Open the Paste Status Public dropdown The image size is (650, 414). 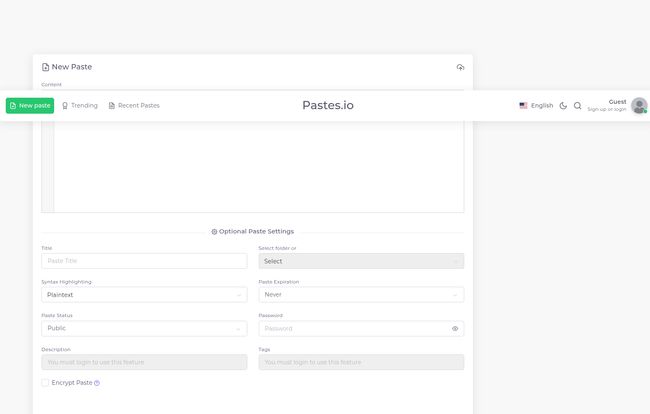point(144,328)
